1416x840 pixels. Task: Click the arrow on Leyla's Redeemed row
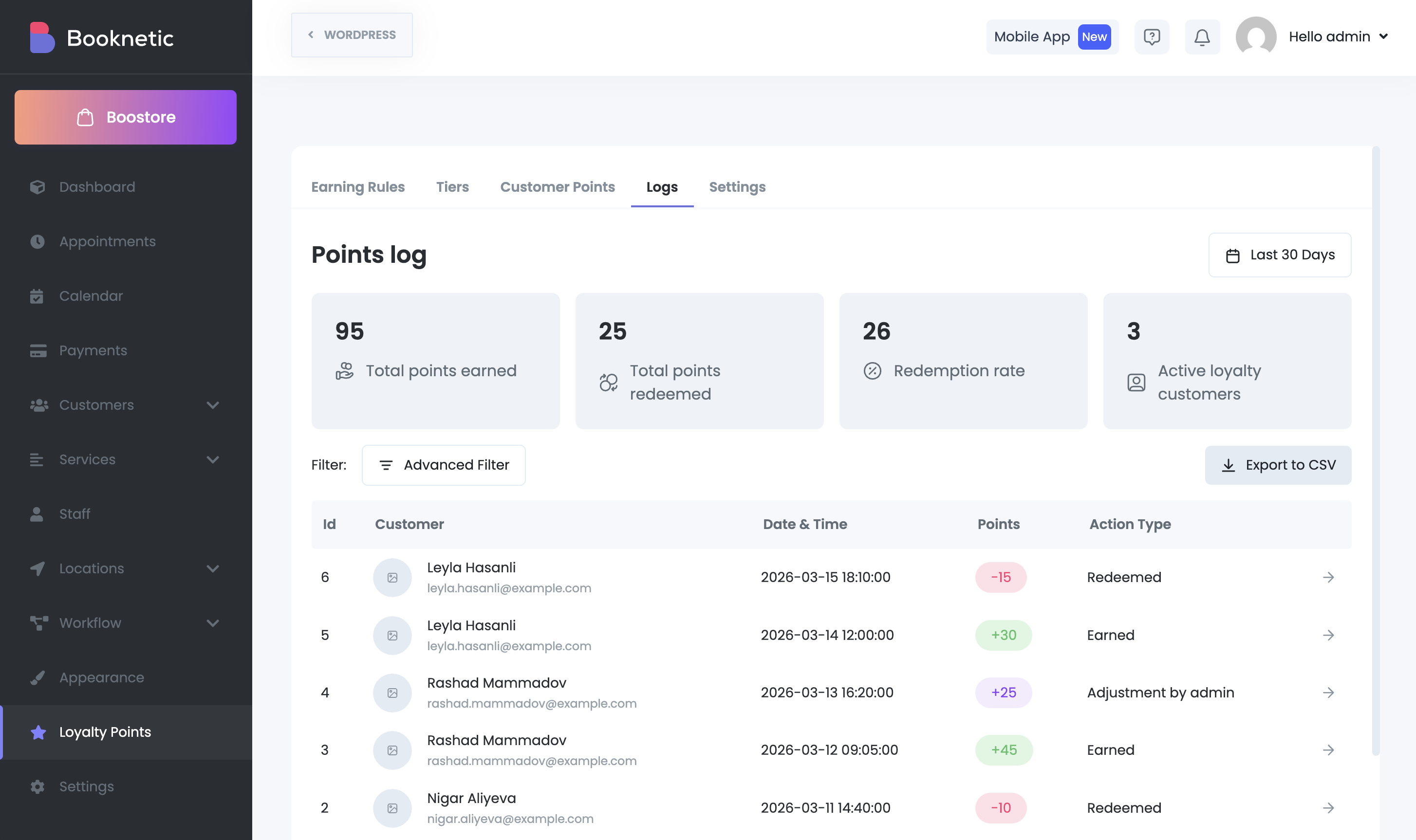coord(1328,577)
